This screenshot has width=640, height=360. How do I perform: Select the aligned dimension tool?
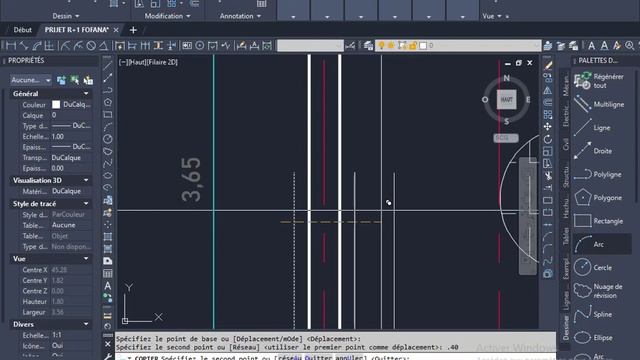pyautogui.click(x=24, y=46)
